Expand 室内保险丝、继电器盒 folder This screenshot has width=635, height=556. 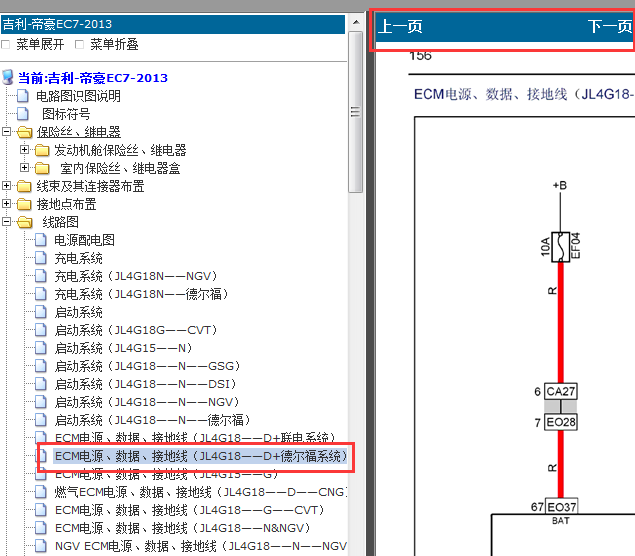[x=24, y=168]
